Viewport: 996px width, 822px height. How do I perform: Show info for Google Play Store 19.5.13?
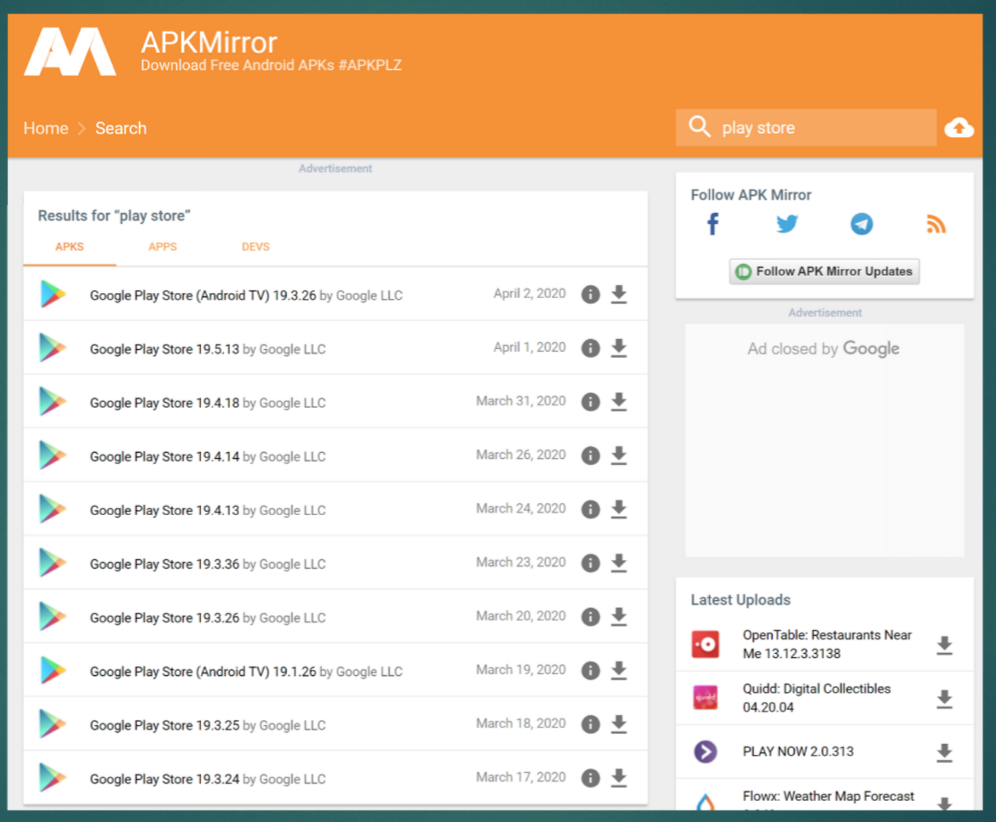(591, 348)
